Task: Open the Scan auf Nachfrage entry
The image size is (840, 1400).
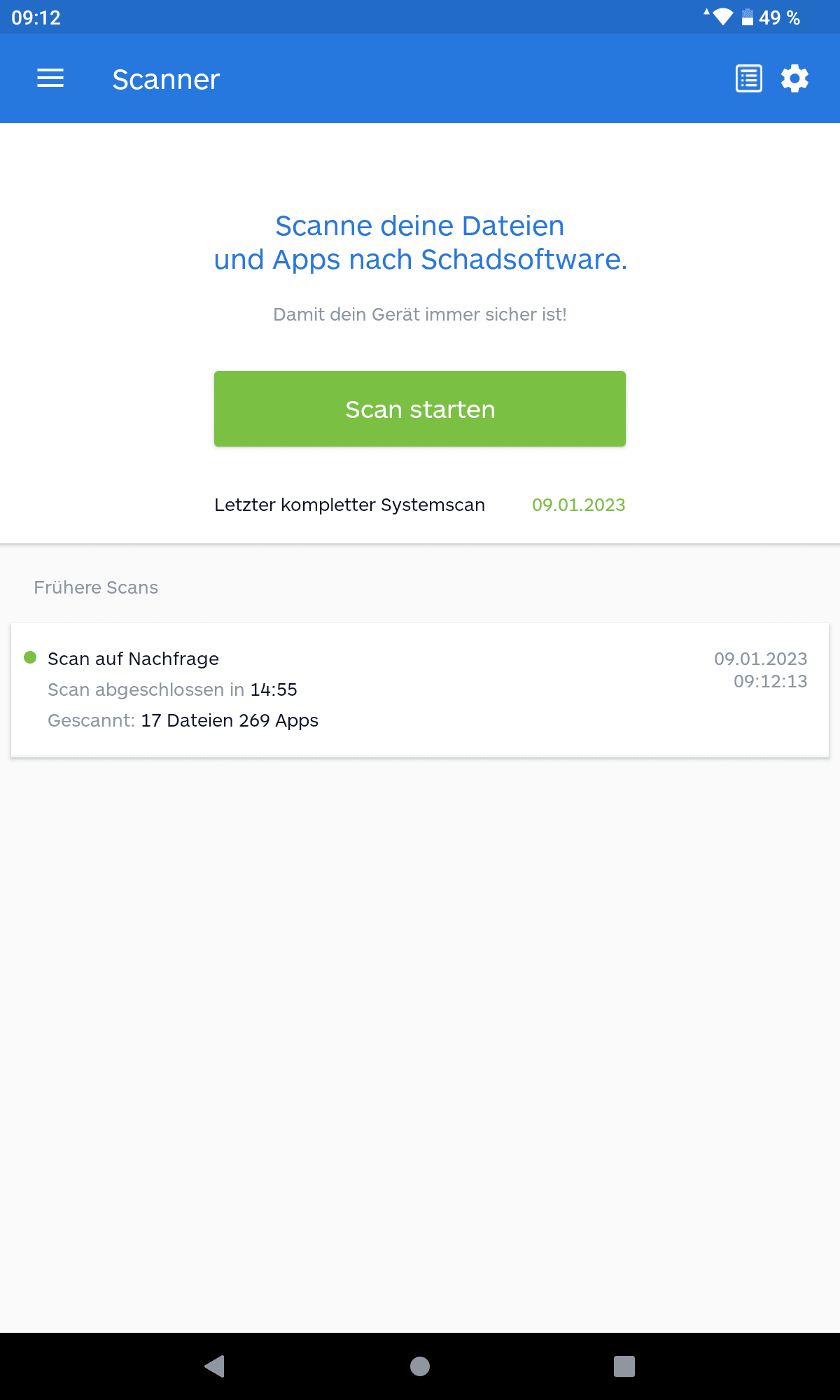Action: point(420,689)
